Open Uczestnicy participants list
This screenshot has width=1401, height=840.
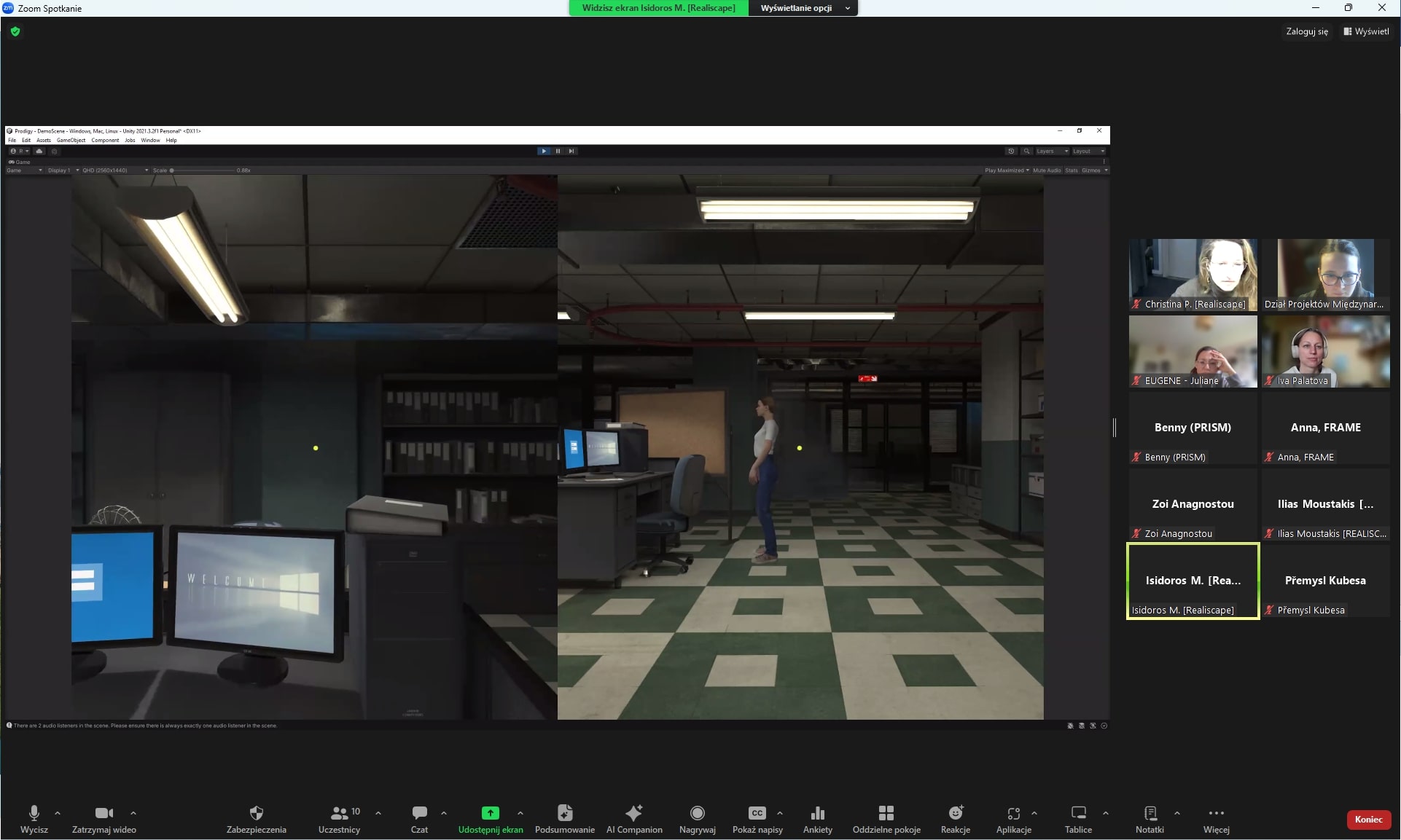click(x=339, y=813)
